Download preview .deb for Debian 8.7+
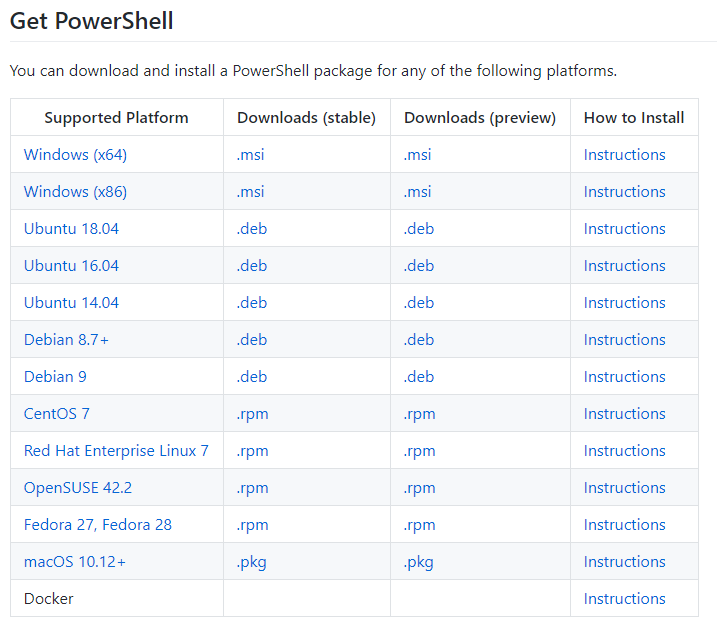 pyautogui.click(x=419, y=340)
